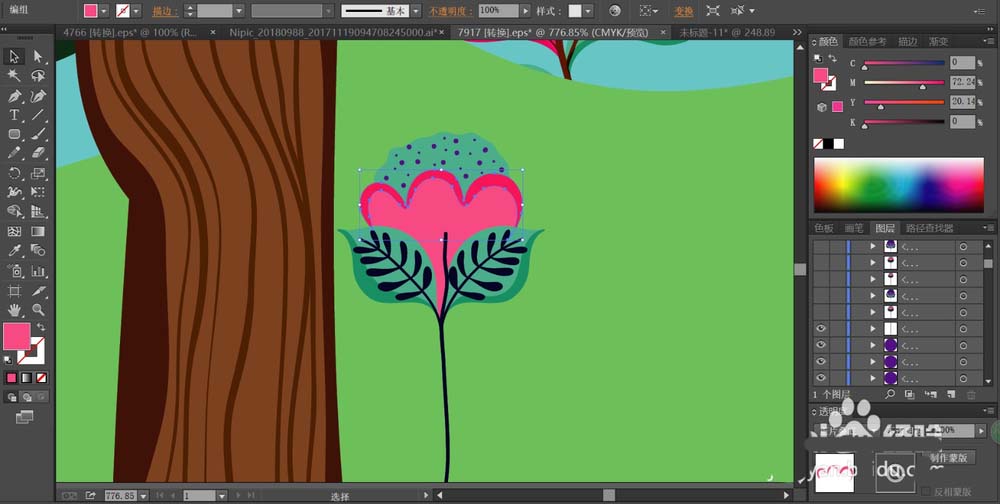Select the Scale tool
The height and width of the screenshot is (504, 1000).
click(x=38, y=173)
